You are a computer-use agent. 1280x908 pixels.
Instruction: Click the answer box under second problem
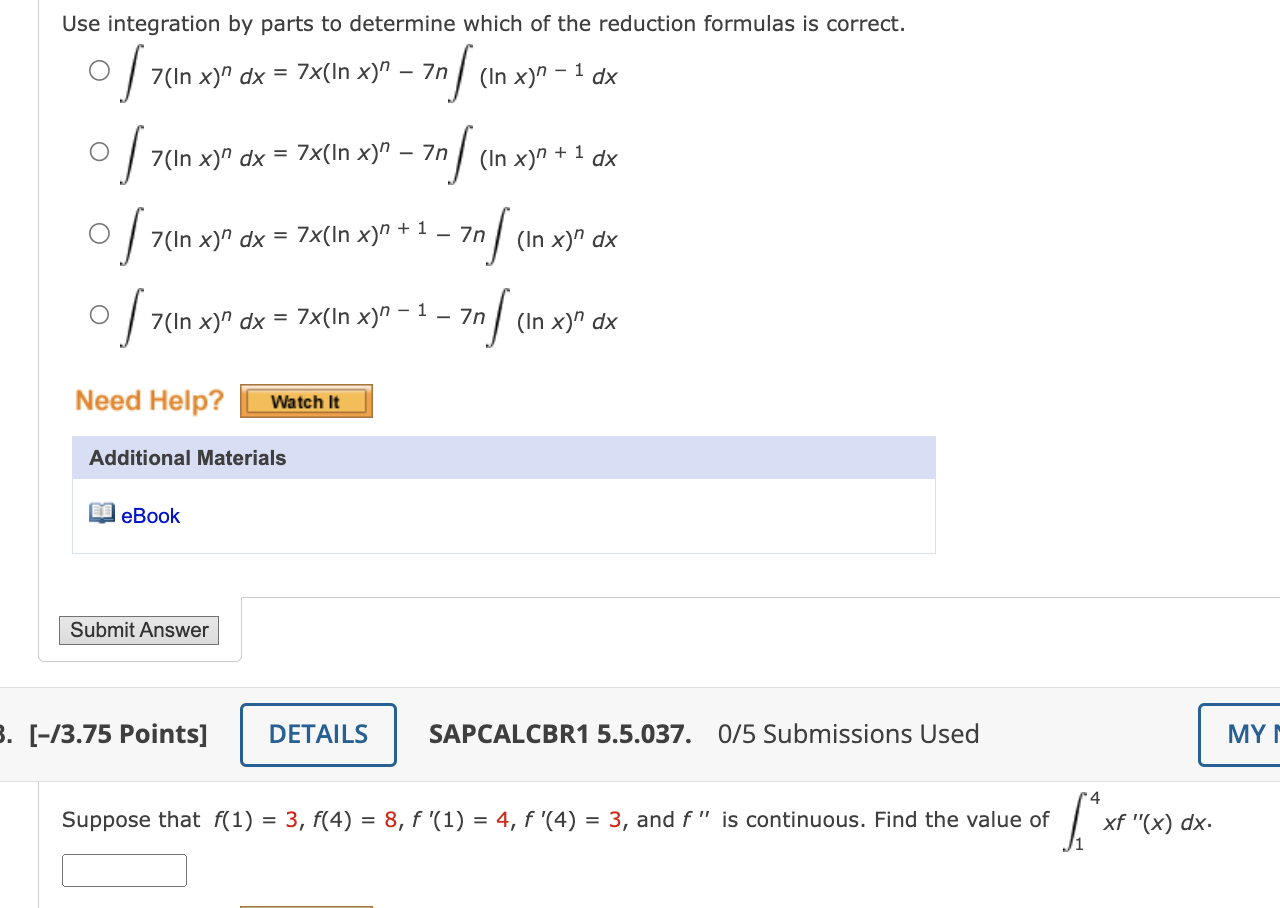124,869
